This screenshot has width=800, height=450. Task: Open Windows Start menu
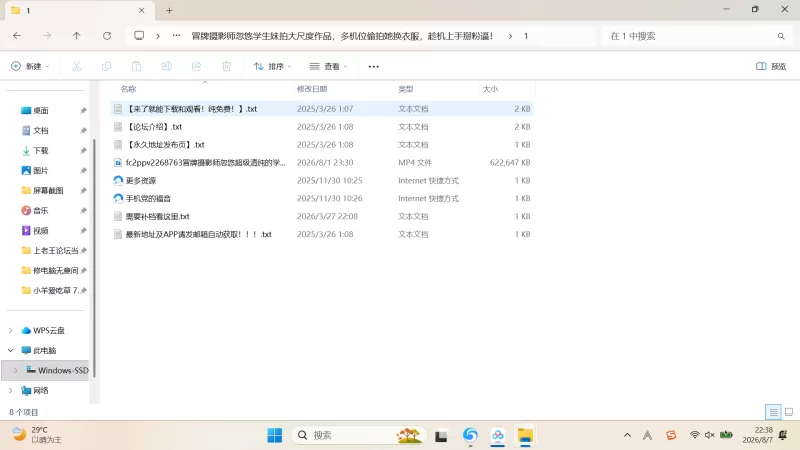274,435
